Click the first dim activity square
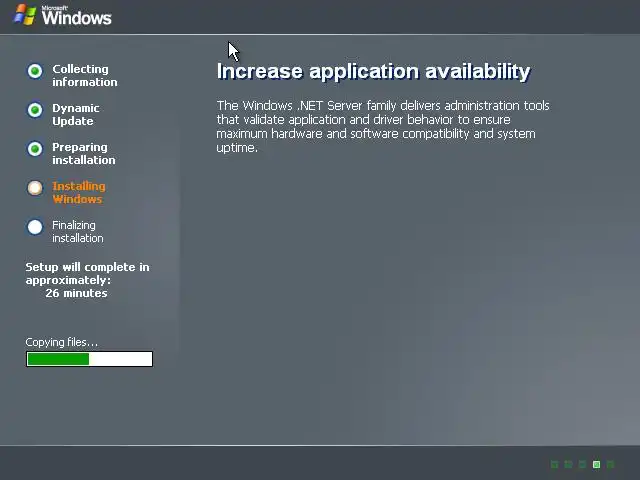The height and width of the screenshot is (480, 640). point(554,464)
